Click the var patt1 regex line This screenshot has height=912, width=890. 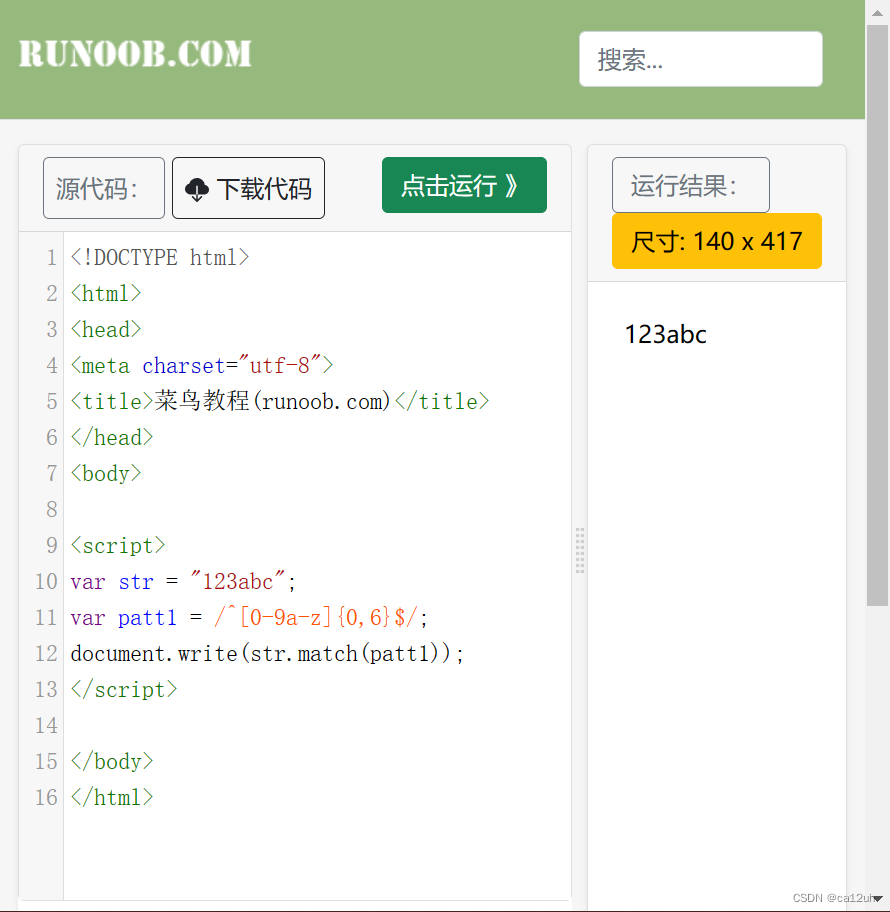249,617
